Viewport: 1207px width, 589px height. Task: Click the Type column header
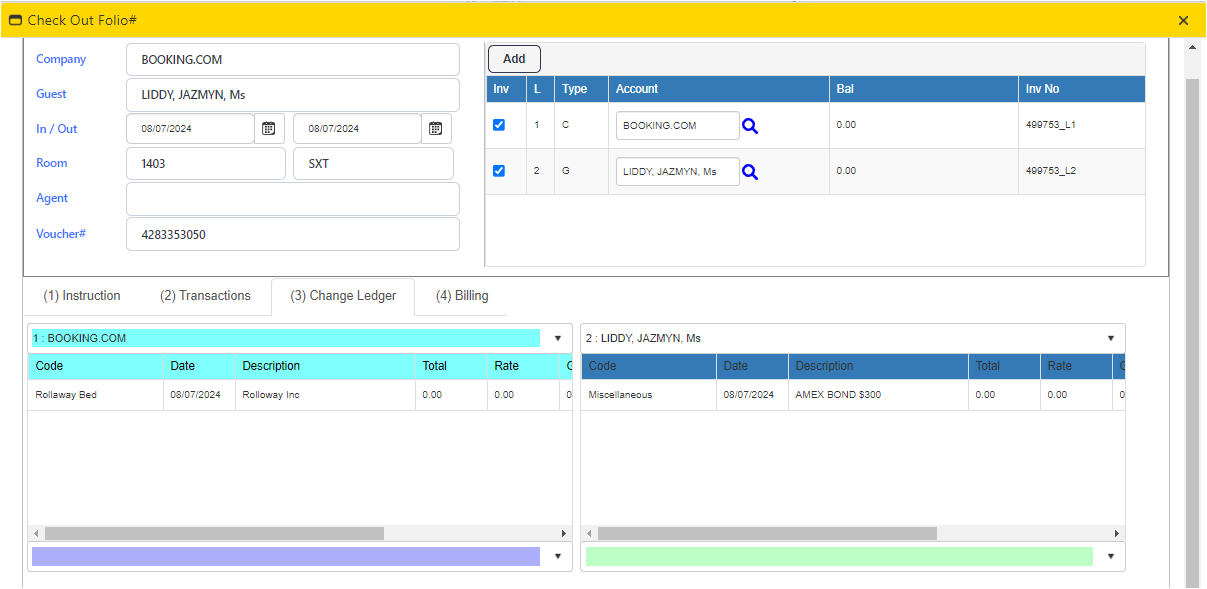tap(582, 89)
